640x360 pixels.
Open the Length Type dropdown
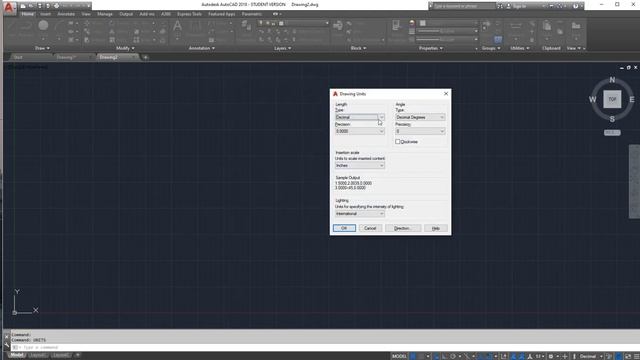[x=360, y=117]
